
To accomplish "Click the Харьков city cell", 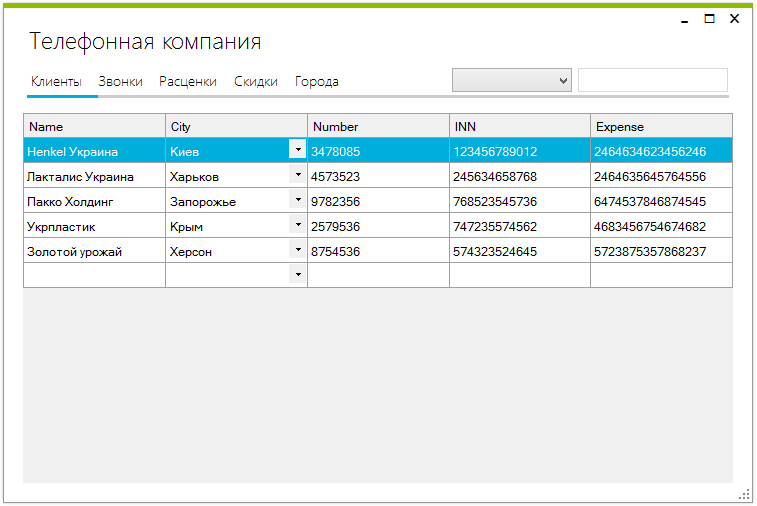I will (228, 176).
